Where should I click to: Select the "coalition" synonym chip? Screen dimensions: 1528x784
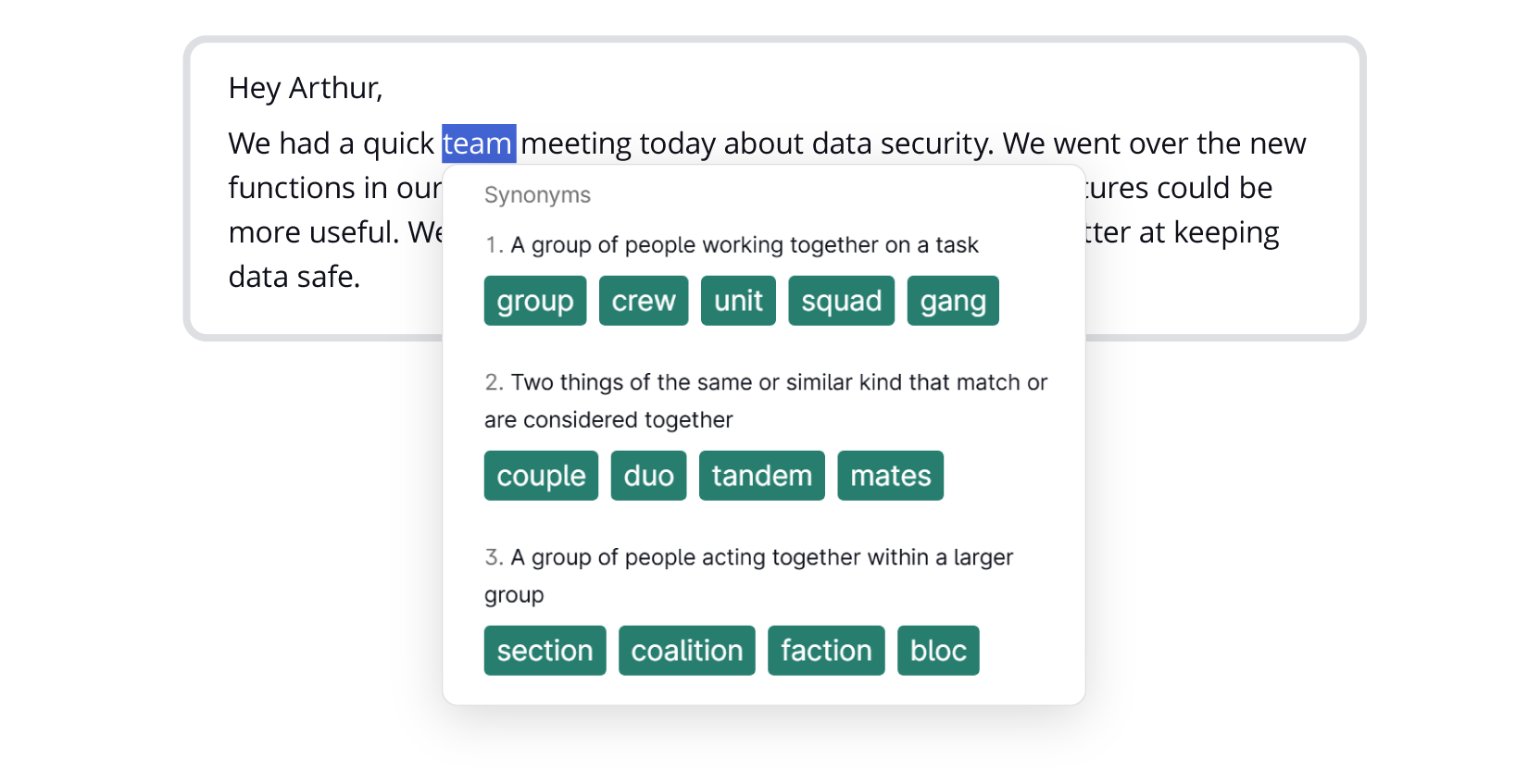[686, 651]
